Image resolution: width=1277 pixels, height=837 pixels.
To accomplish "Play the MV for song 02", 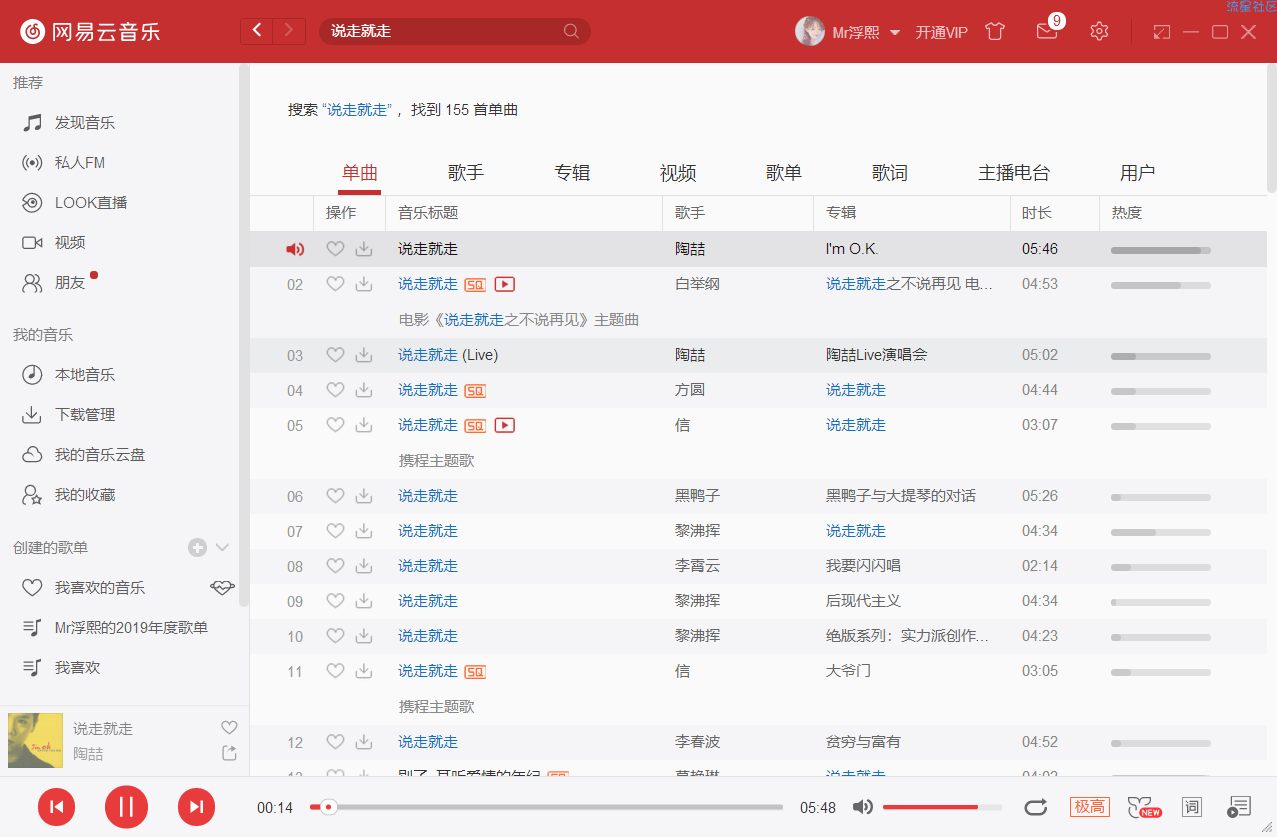I will pos(505,284).
